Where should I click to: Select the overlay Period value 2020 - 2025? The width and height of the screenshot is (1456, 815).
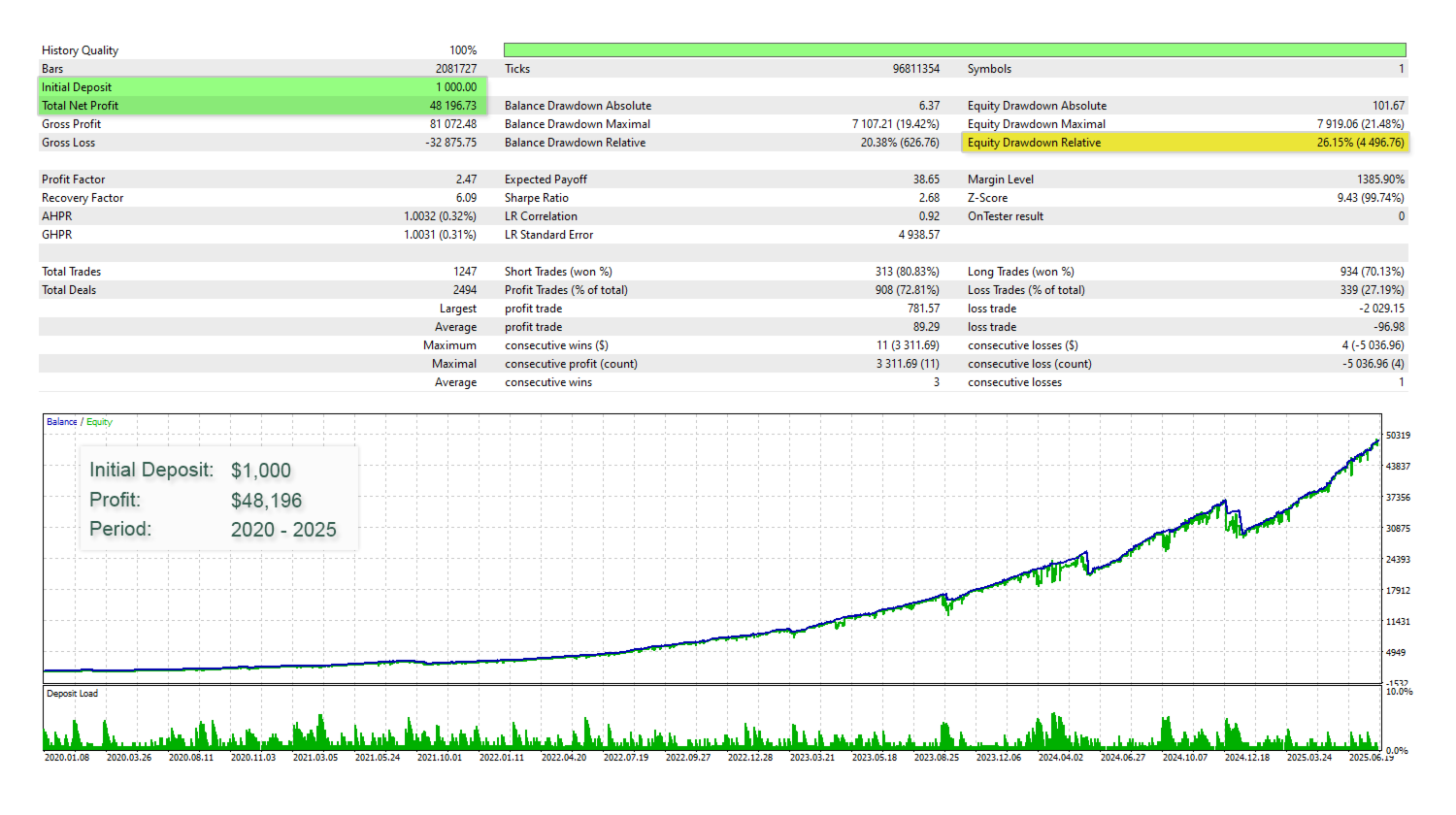283,530
